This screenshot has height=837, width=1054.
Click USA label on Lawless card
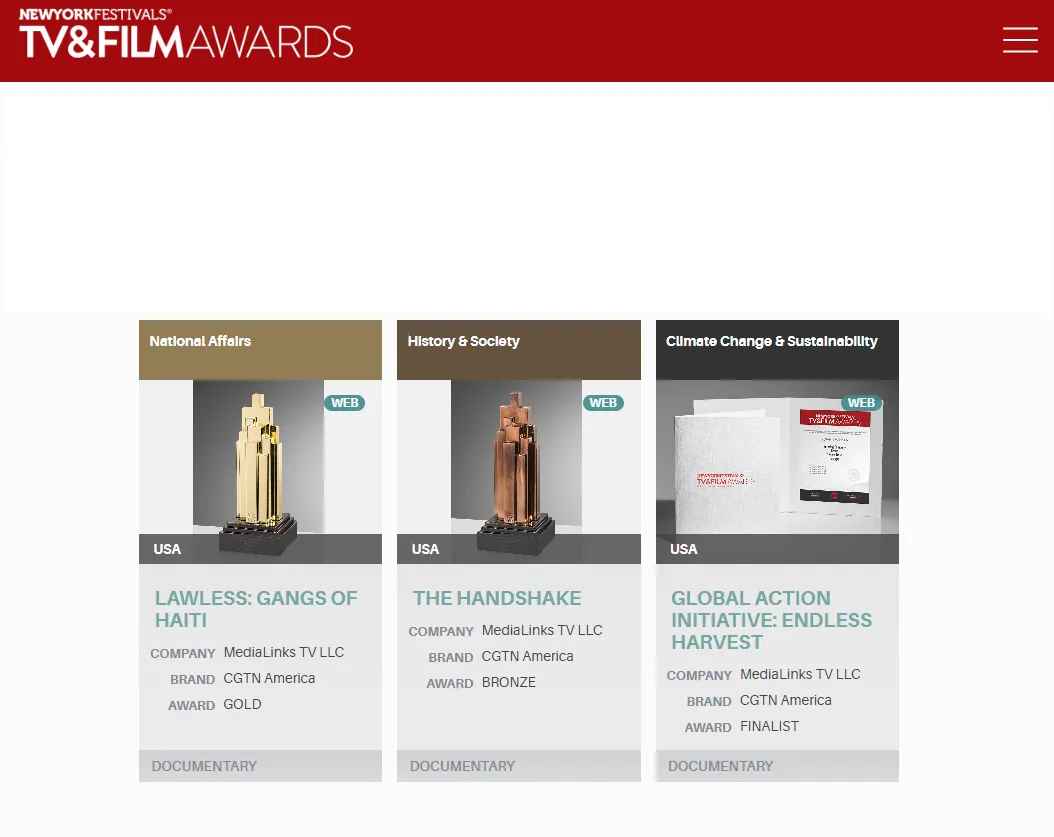click(x=167, y=549)
